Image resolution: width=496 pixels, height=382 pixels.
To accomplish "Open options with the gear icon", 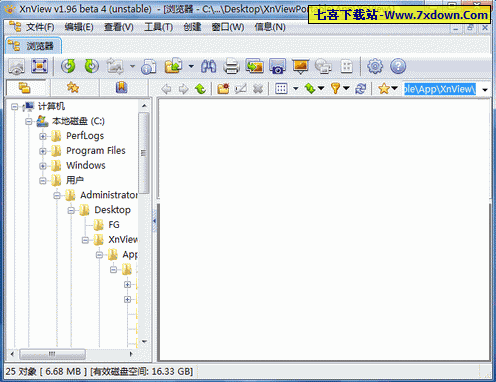I will point(375,66).
